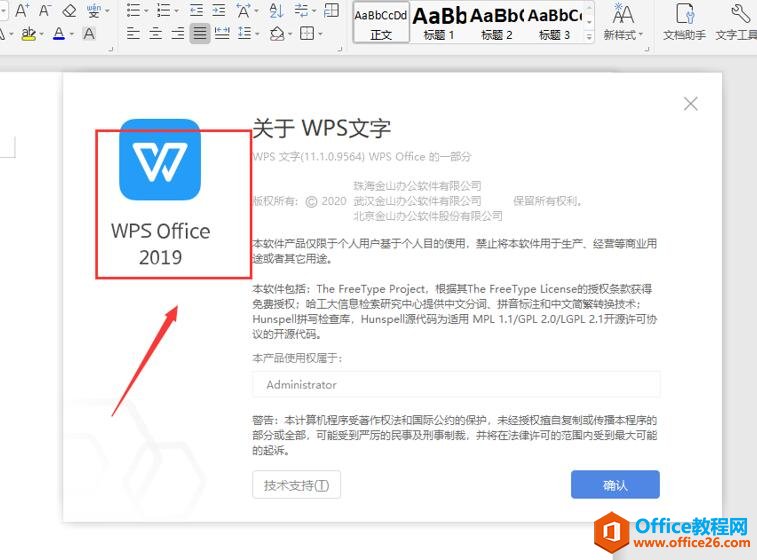Toggle character shading icon
The image size is (757, 560).
(89, 34)
